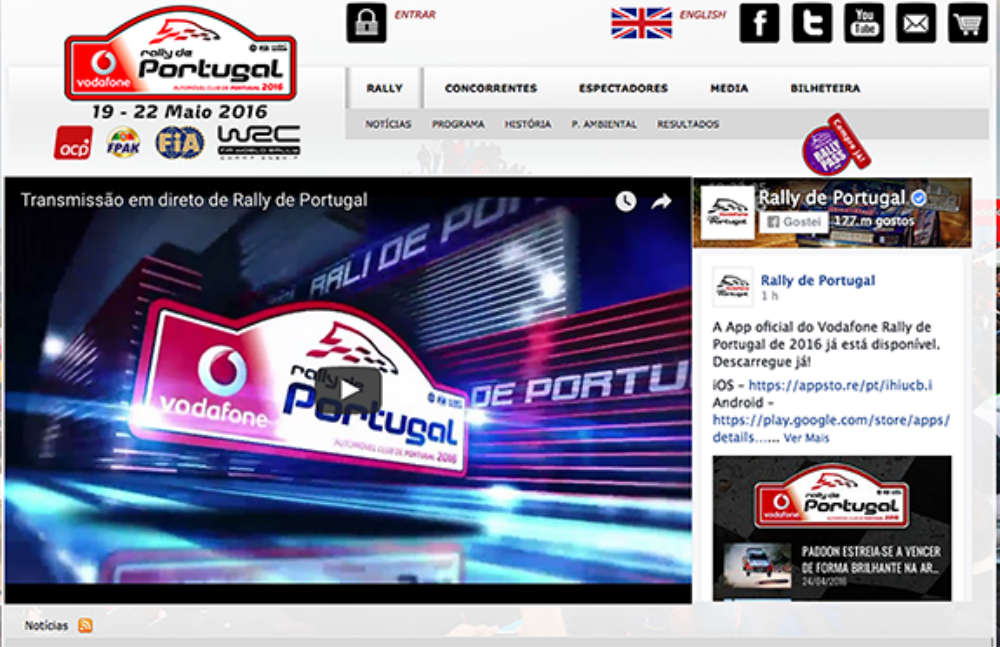The image size is (1000, 647).
Task: Open the RESULTADOS submenu
Action: 688,124
